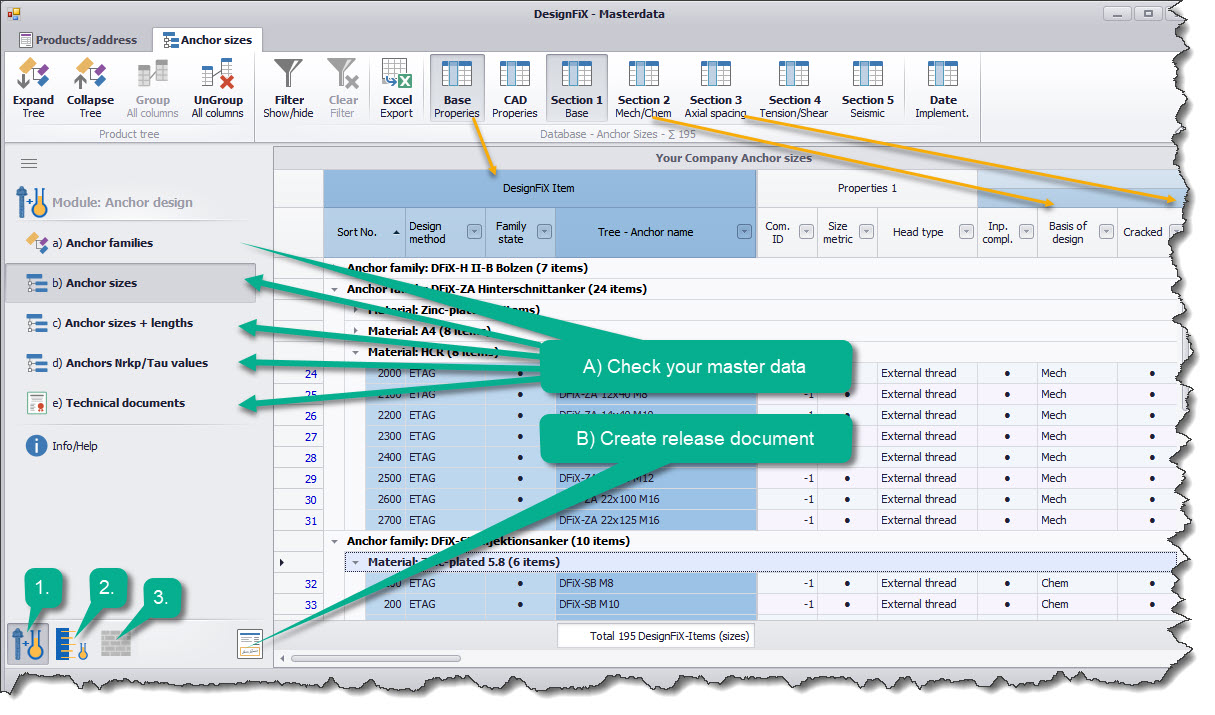Select the Anchor sizes ribbon tab
Screen dimensions: 1215x715
coord(207,40)
